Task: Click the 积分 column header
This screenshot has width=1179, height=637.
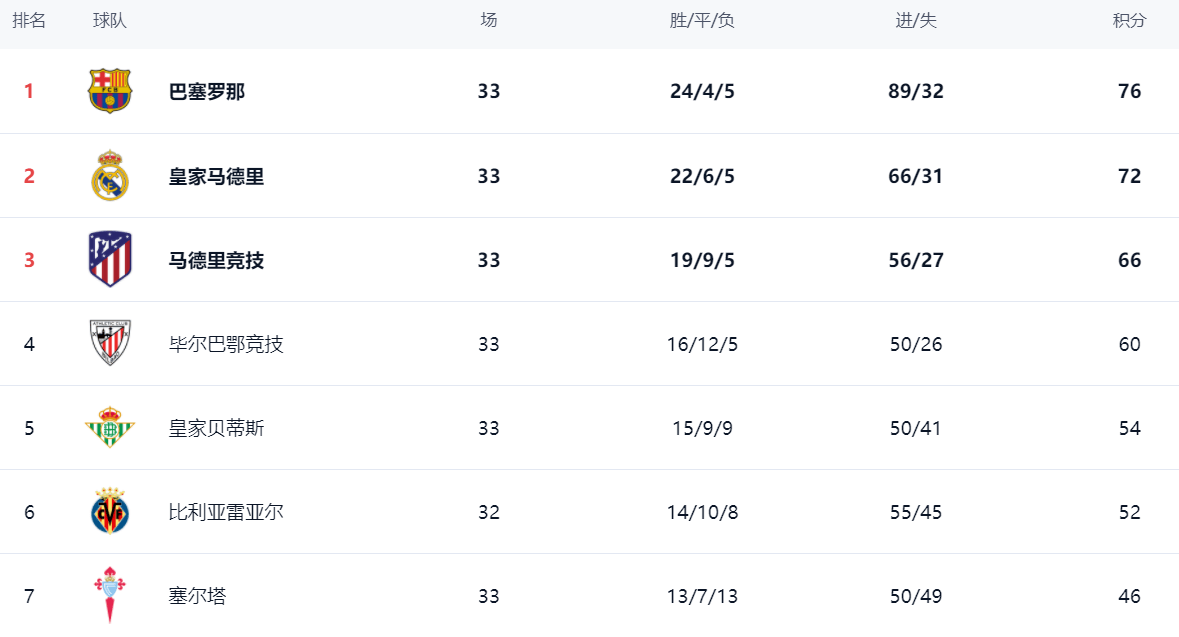Action: pos(1129,21)
